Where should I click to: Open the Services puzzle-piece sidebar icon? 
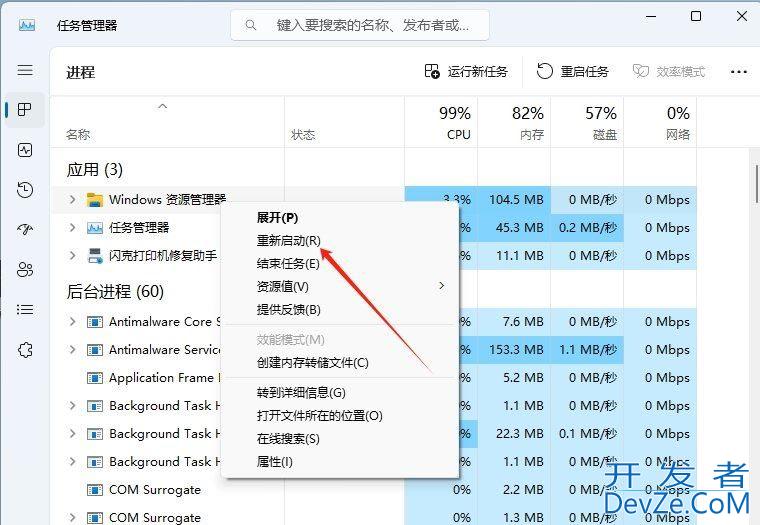25,349
